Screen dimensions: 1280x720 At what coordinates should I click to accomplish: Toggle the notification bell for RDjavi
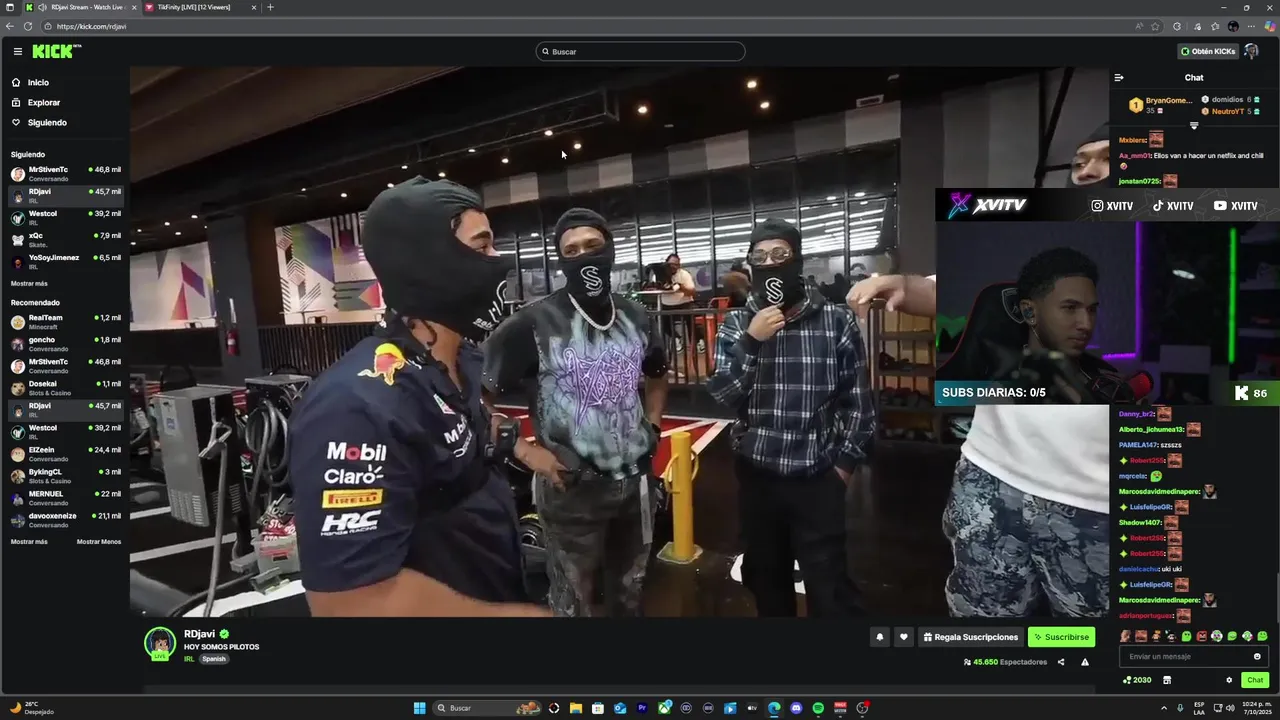tap(880, 637)
